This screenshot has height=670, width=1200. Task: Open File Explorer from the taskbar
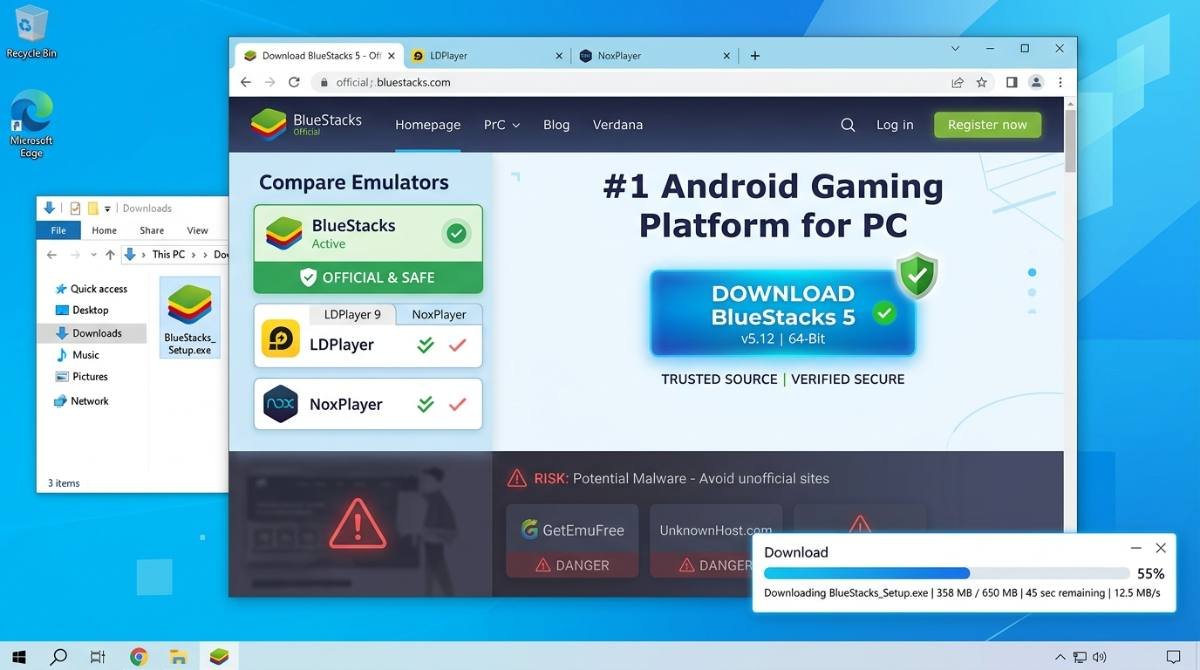point(179,656)
